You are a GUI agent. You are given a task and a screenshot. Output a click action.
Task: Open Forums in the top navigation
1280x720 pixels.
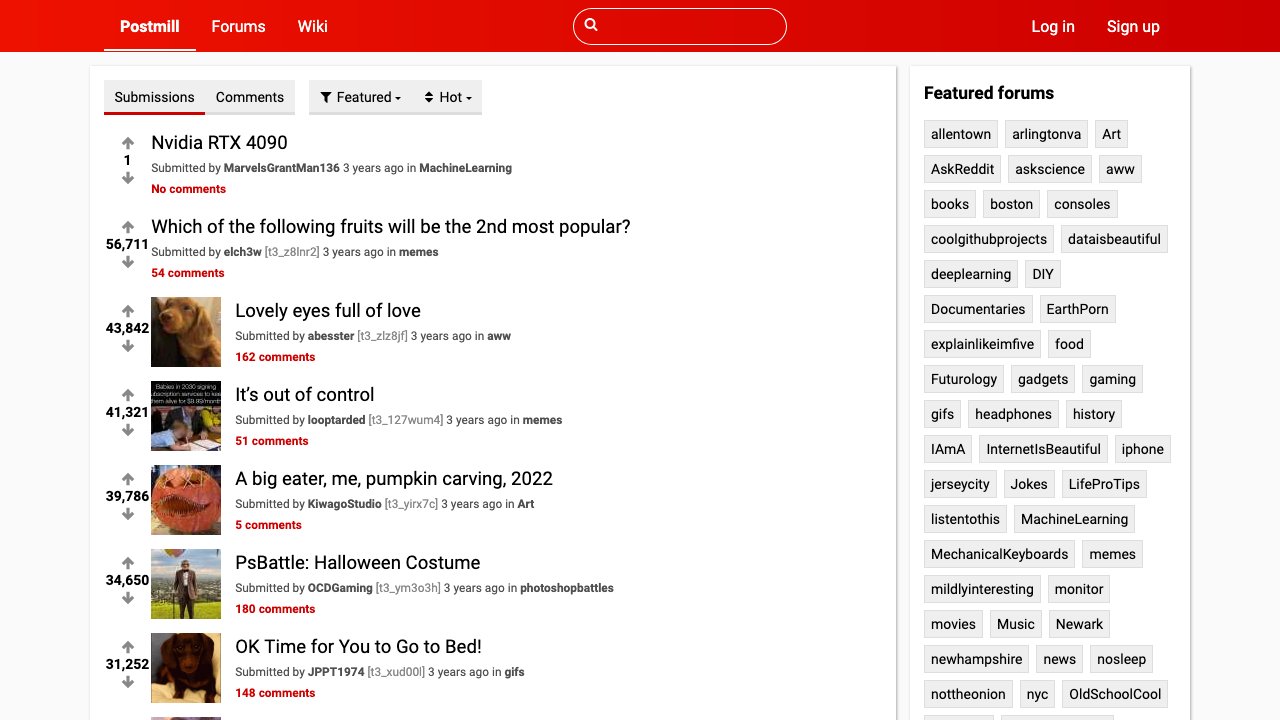click(x=238, y=26)
